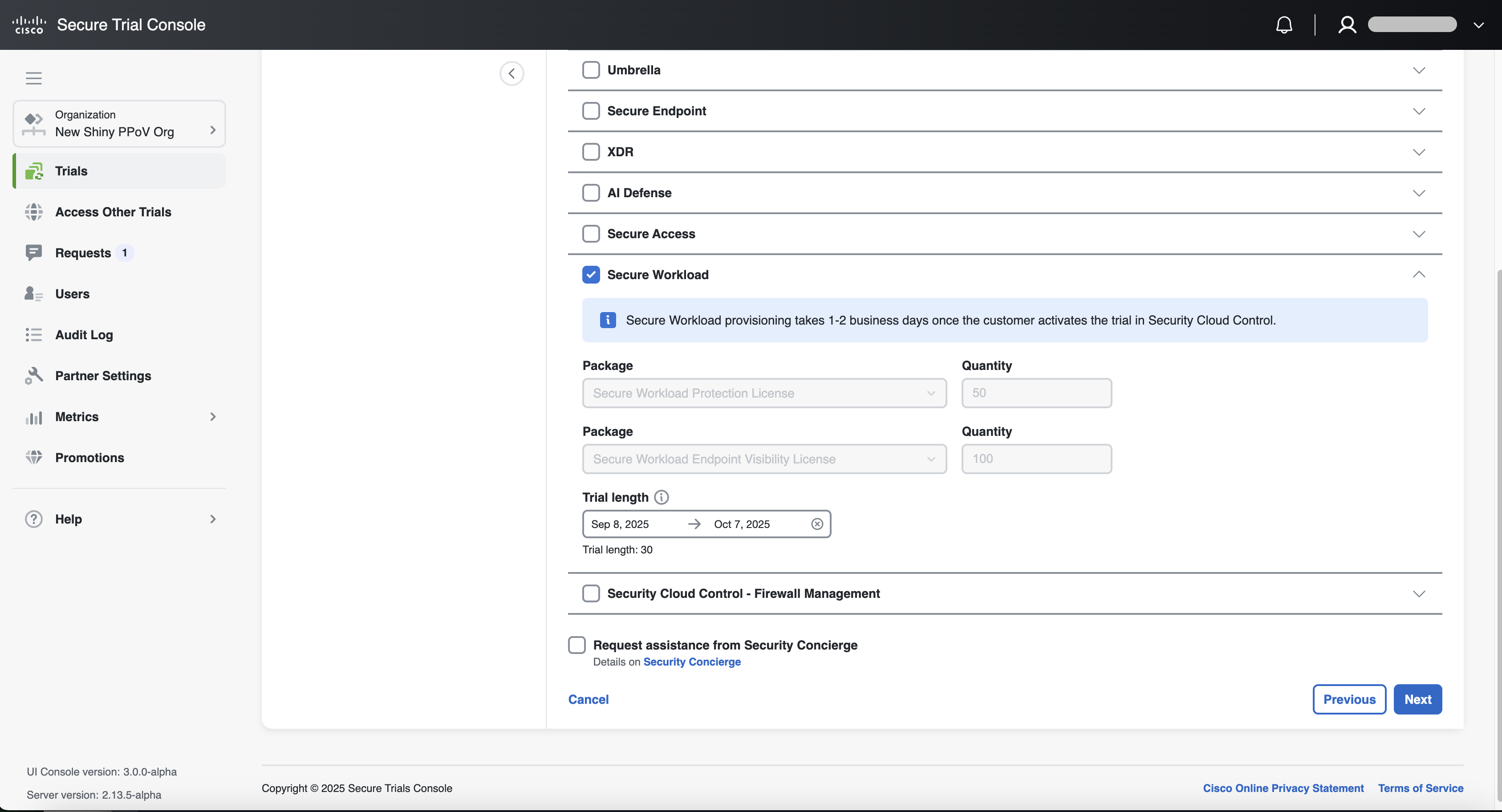Viewport: 1502px width, 812px height.
Task: Open the account dropdown arrow in the header
Action: tap(1479, 25)
